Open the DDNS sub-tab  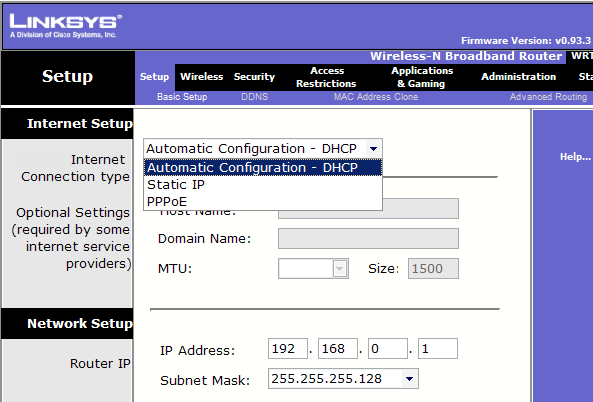click(x=255, y=97)
